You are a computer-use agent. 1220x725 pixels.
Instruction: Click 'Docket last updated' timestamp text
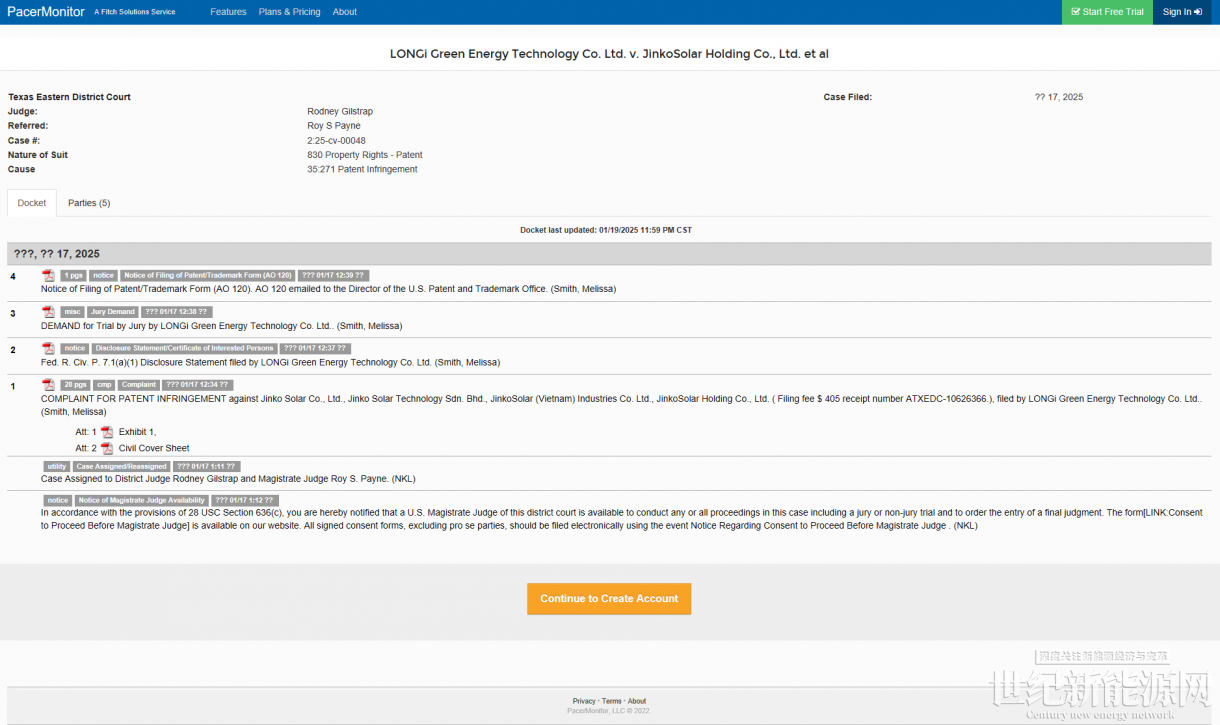(x=606, y=230)
